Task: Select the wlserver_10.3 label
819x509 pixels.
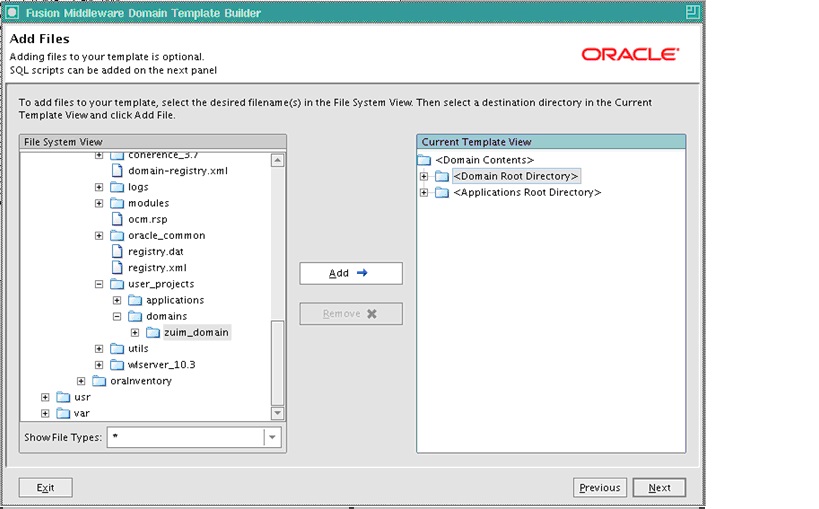Action: (161, 365)
